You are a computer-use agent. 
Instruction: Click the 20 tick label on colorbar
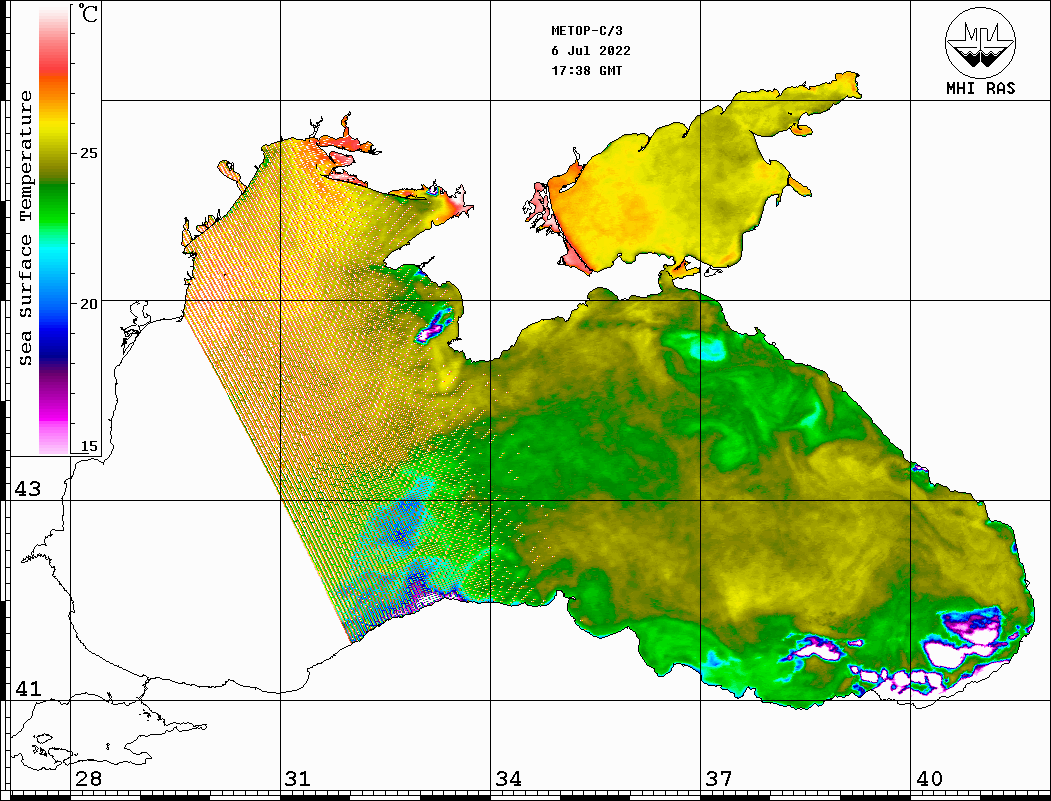(89, 303)
